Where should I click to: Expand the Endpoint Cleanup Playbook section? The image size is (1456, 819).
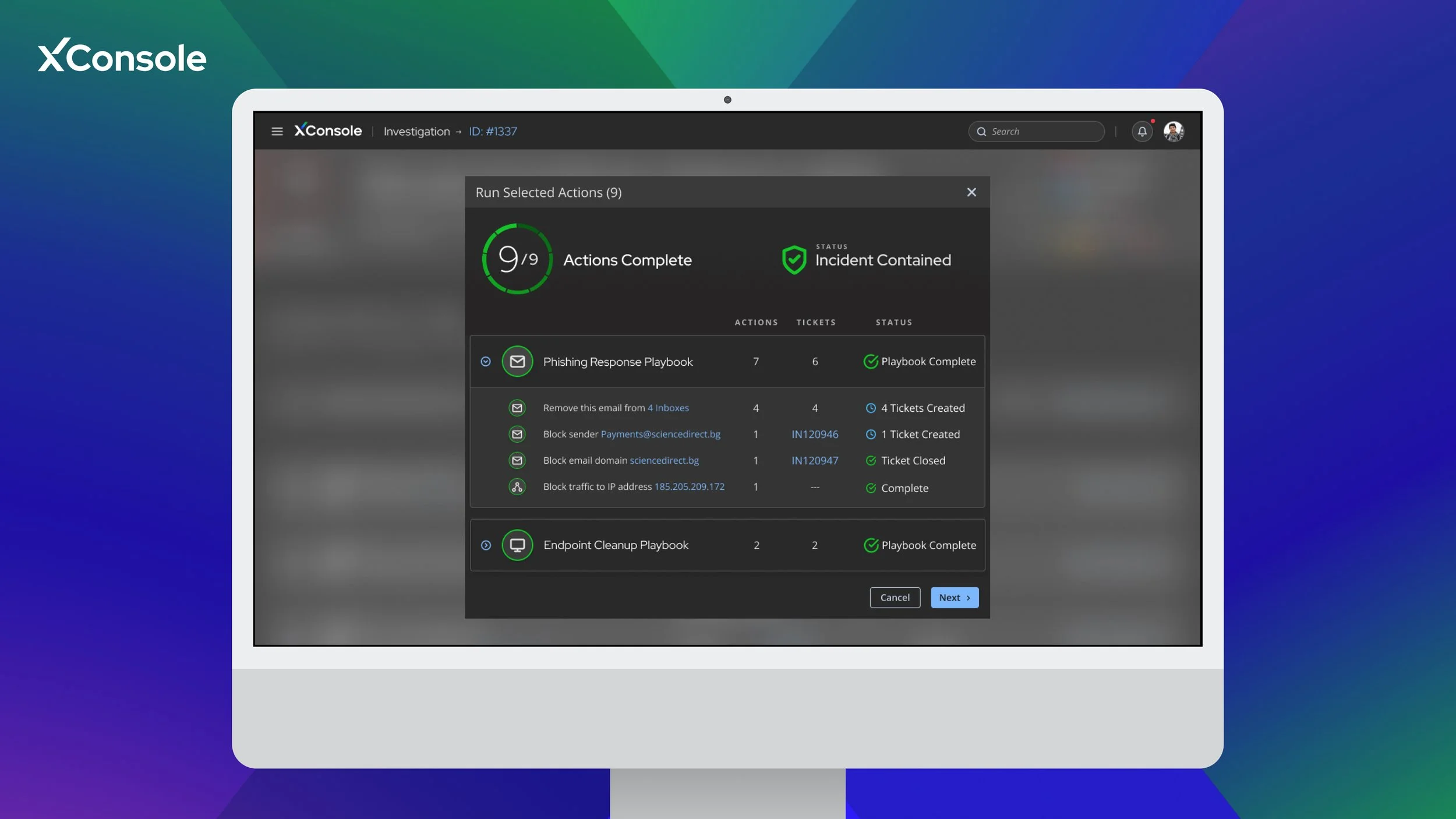pos(486,545)
